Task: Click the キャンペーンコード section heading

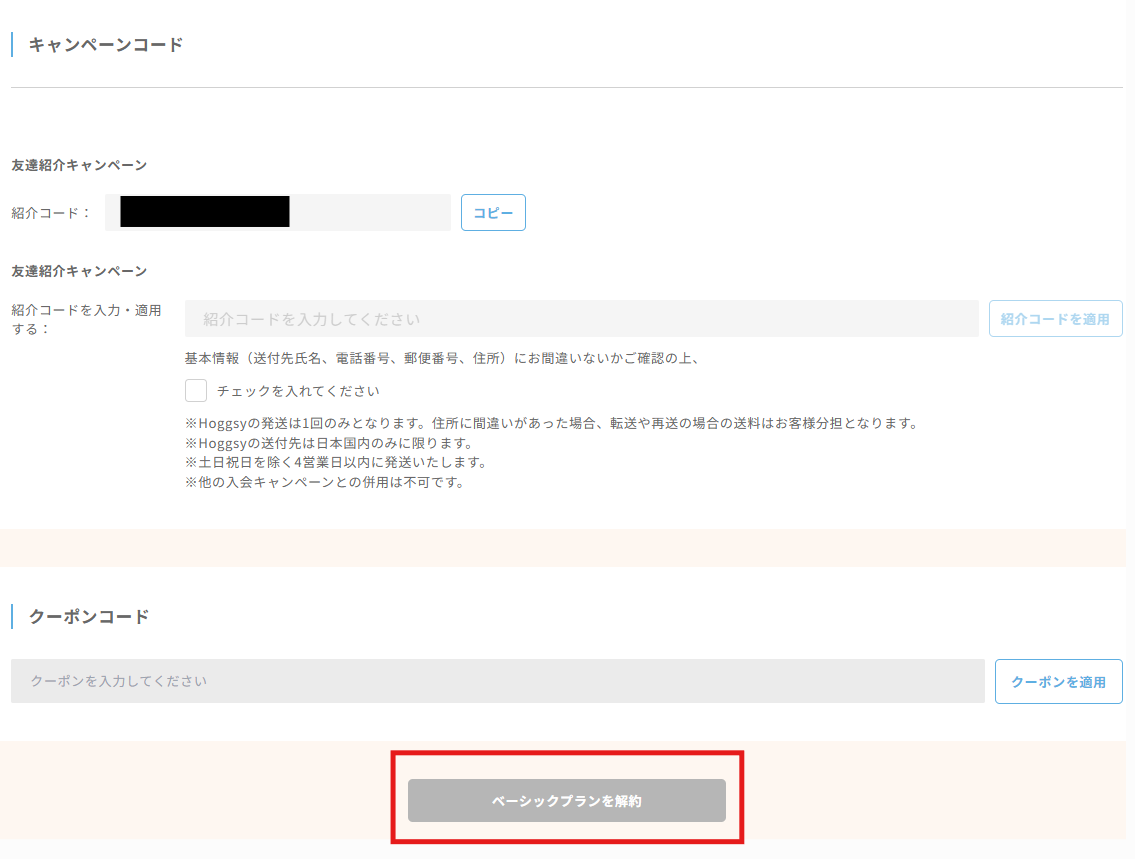Action: 106,45
